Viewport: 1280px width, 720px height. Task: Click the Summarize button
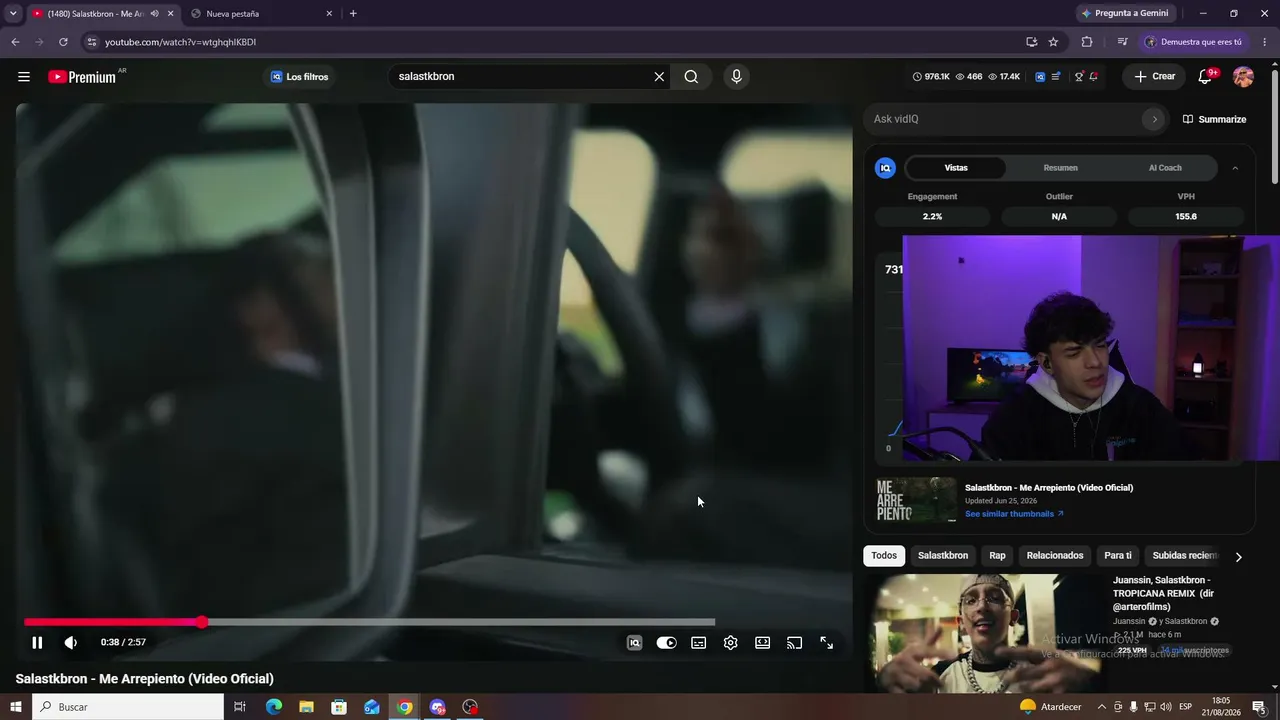point(1214,119)
